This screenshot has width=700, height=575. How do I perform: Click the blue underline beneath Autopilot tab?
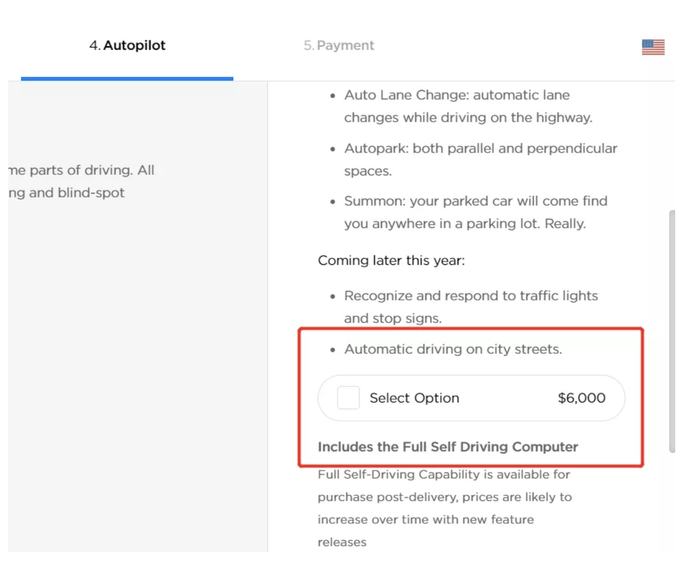127,78
